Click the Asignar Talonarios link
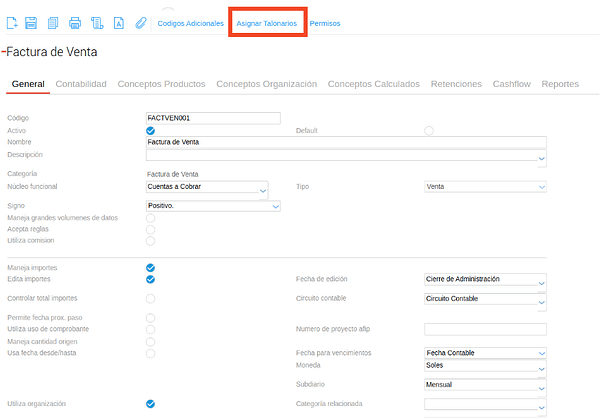The width and height of the screenshot is (602, 419). 266,23
